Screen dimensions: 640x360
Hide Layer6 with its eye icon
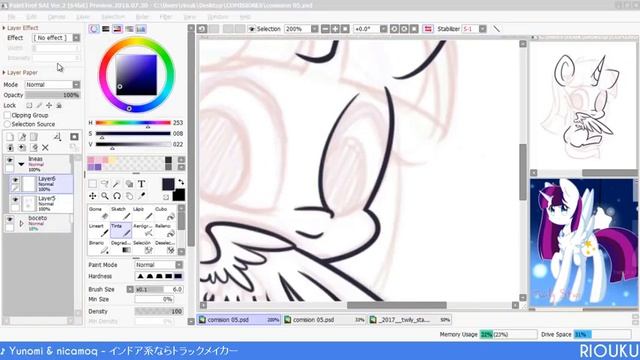tap(15, 180)
